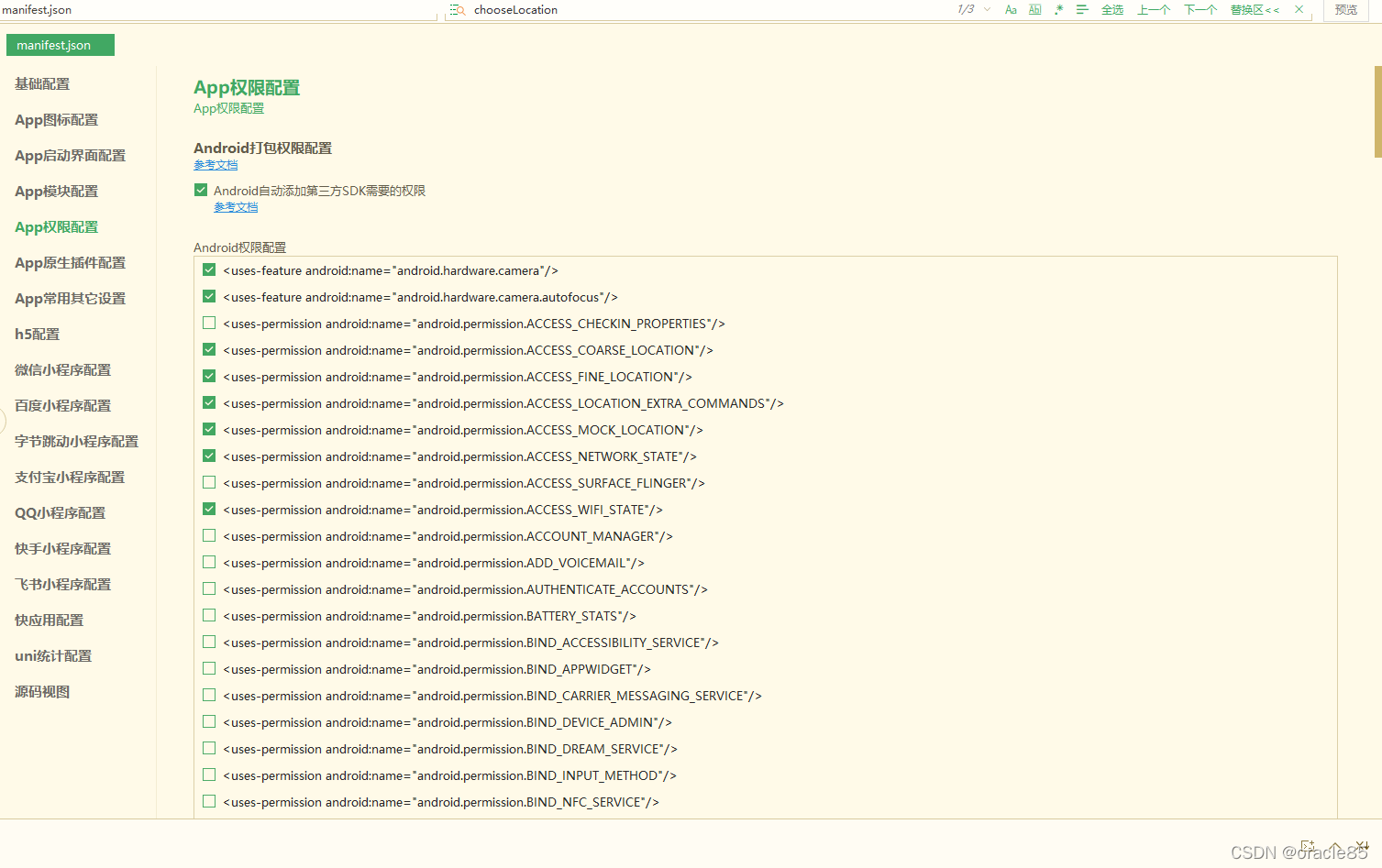Open QQ小程序配置 section

(x=60, y=513)
